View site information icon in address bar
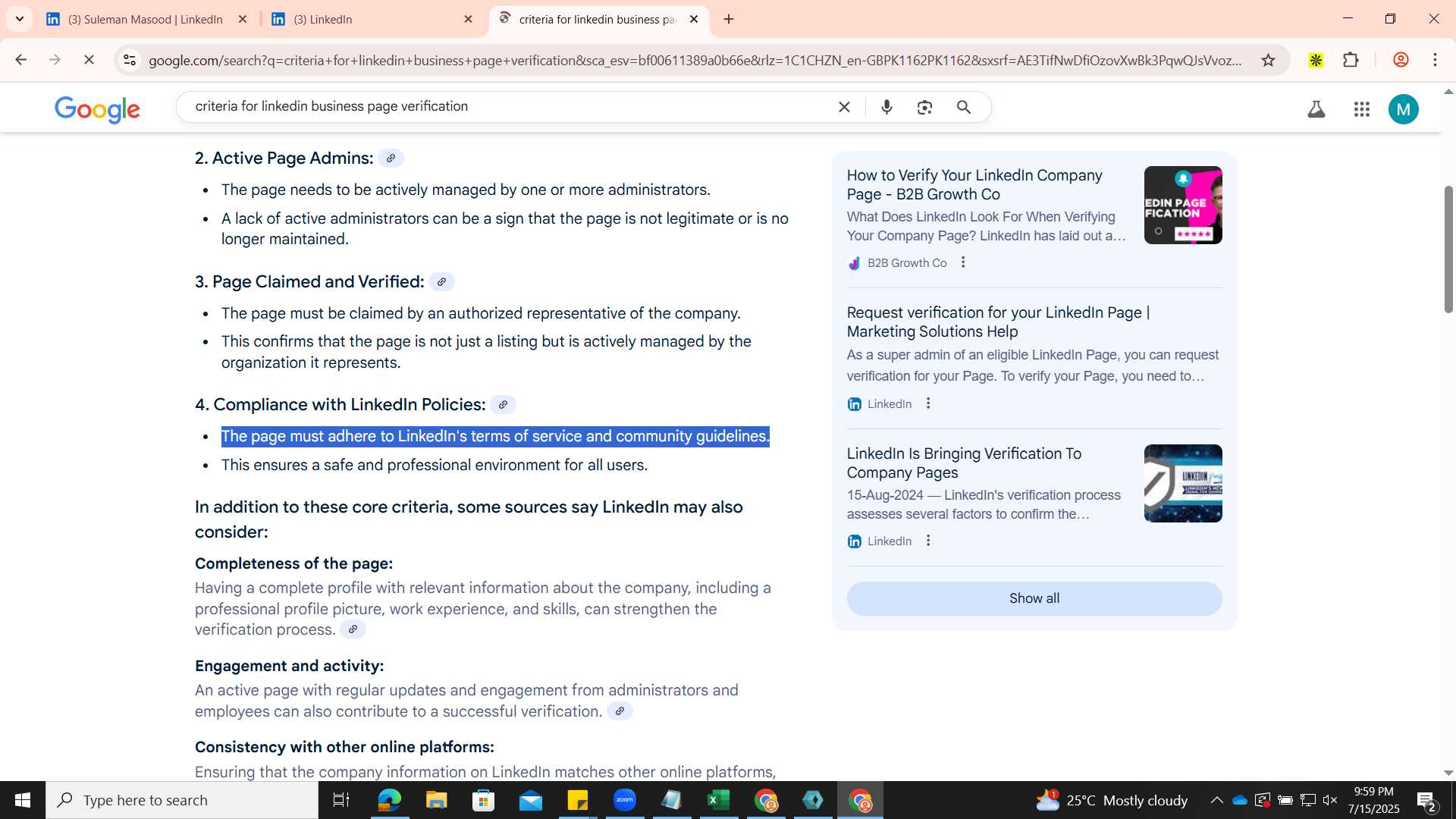 [x=130, y=60]
